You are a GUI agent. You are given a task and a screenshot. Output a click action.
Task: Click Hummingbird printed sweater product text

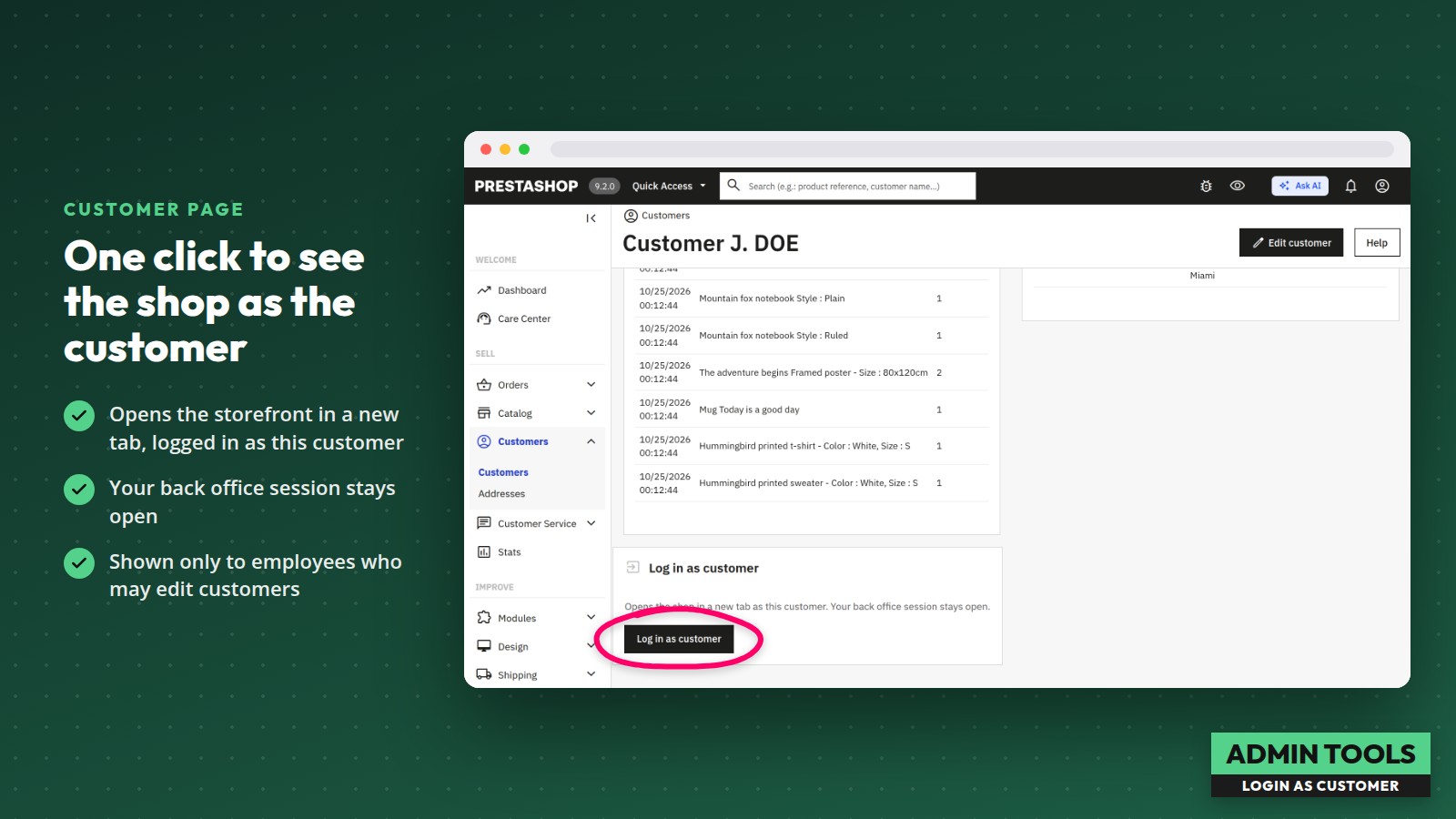[808, 483]
